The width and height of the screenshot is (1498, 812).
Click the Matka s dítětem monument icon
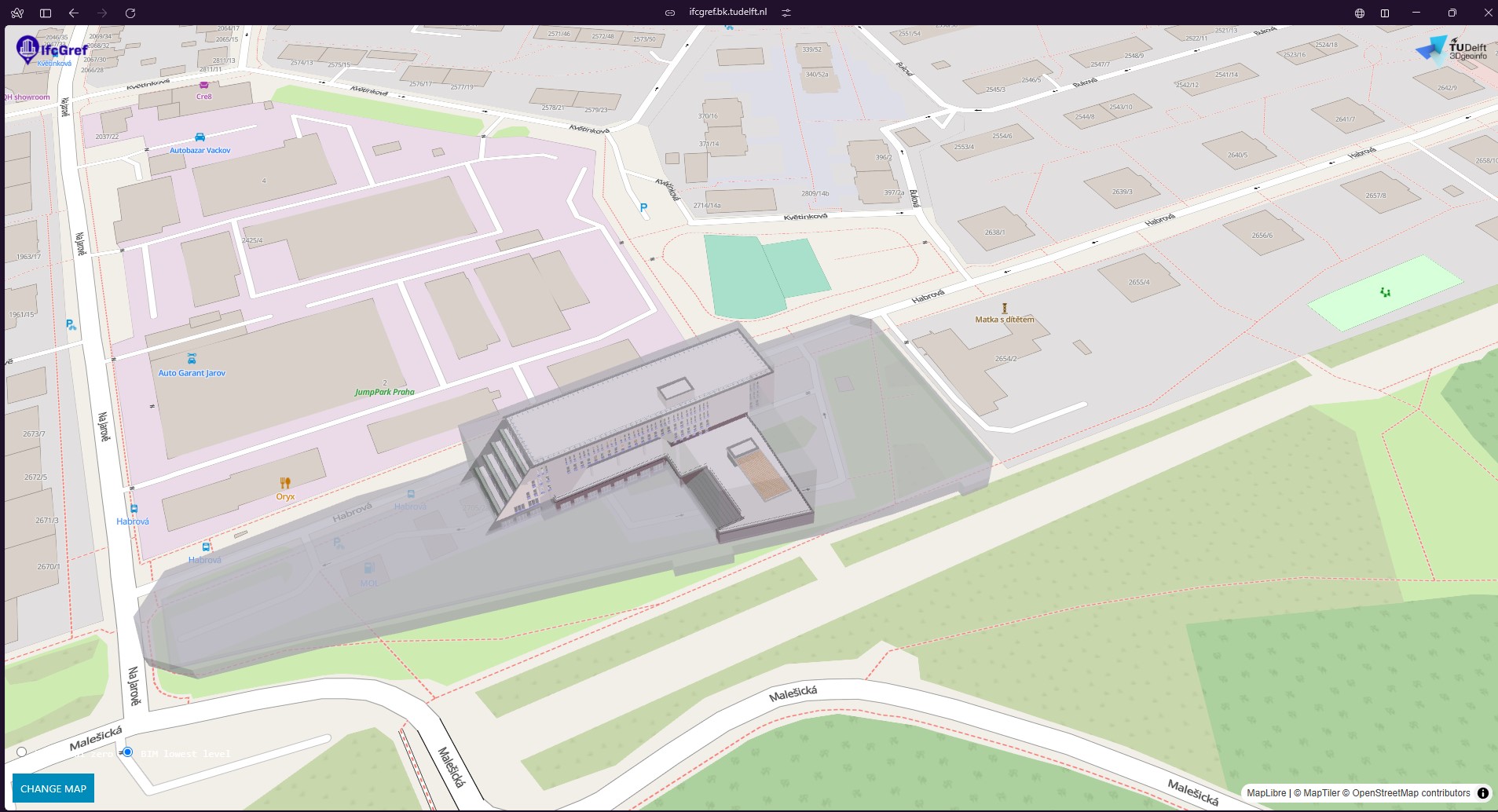point(1004,309)
